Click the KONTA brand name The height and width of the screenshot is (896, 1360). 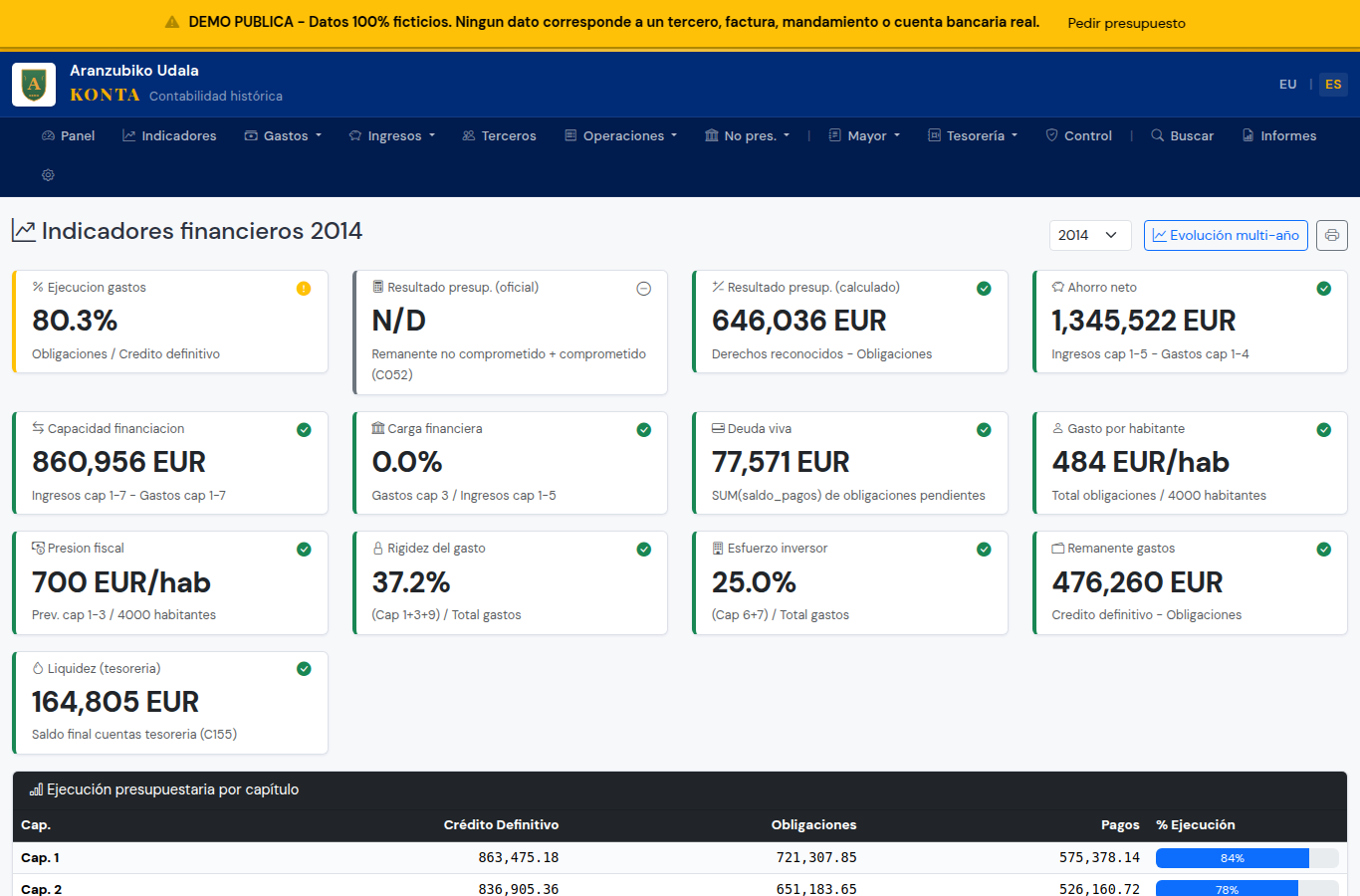point(105,96)
